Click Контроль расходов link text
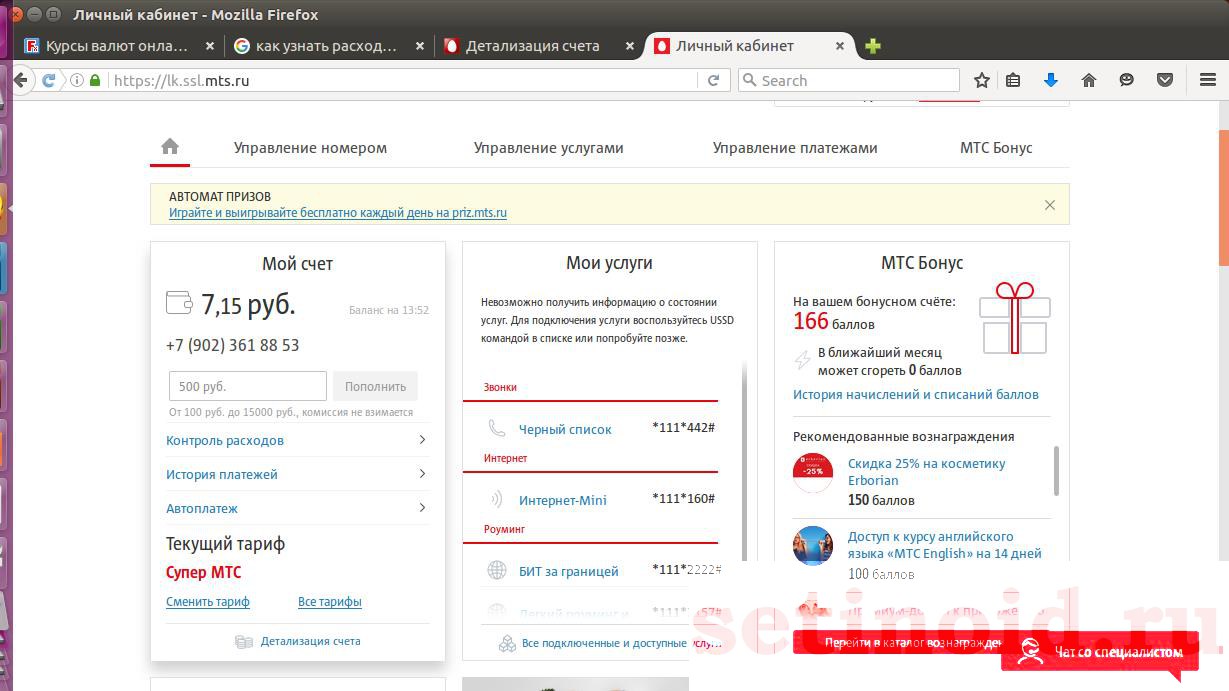The height and width of the screenshot is (691, 1229). [x=225, y=440]
